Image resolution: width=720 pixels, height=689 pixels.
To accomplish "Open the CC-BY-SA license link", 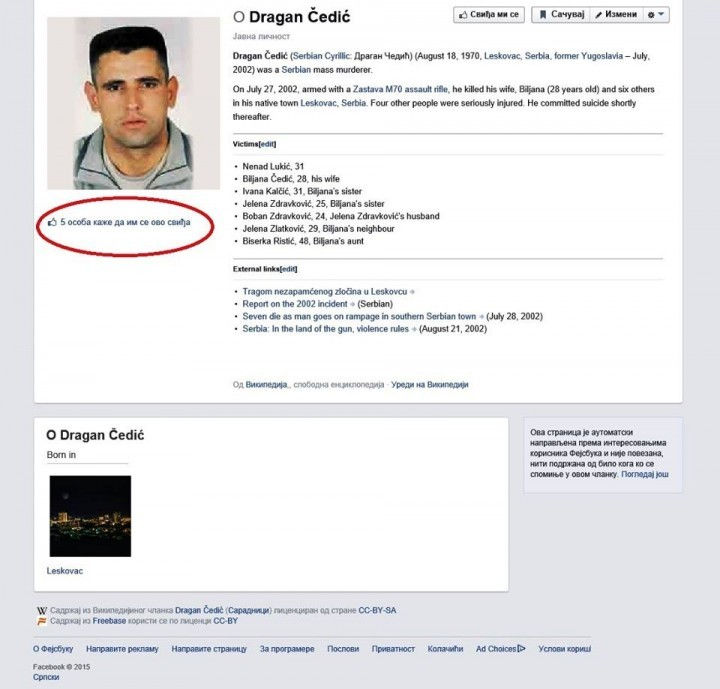I will coord(377,610).
